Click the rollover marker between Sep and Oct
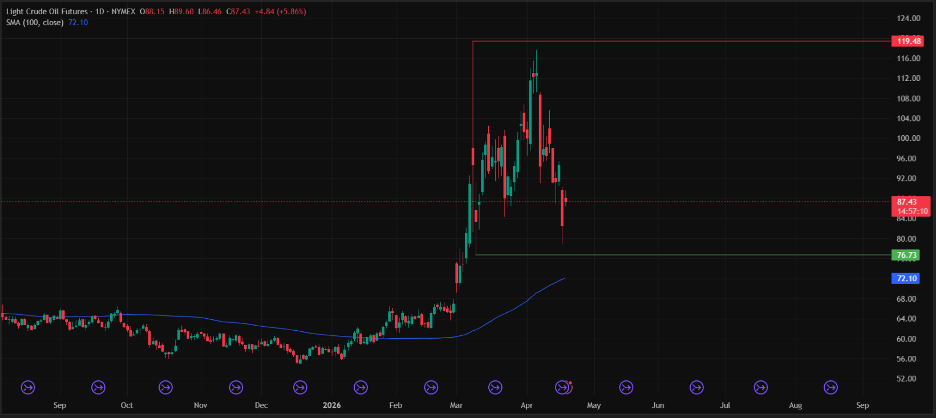Screen dimensions: 936x418 point(98,386)
